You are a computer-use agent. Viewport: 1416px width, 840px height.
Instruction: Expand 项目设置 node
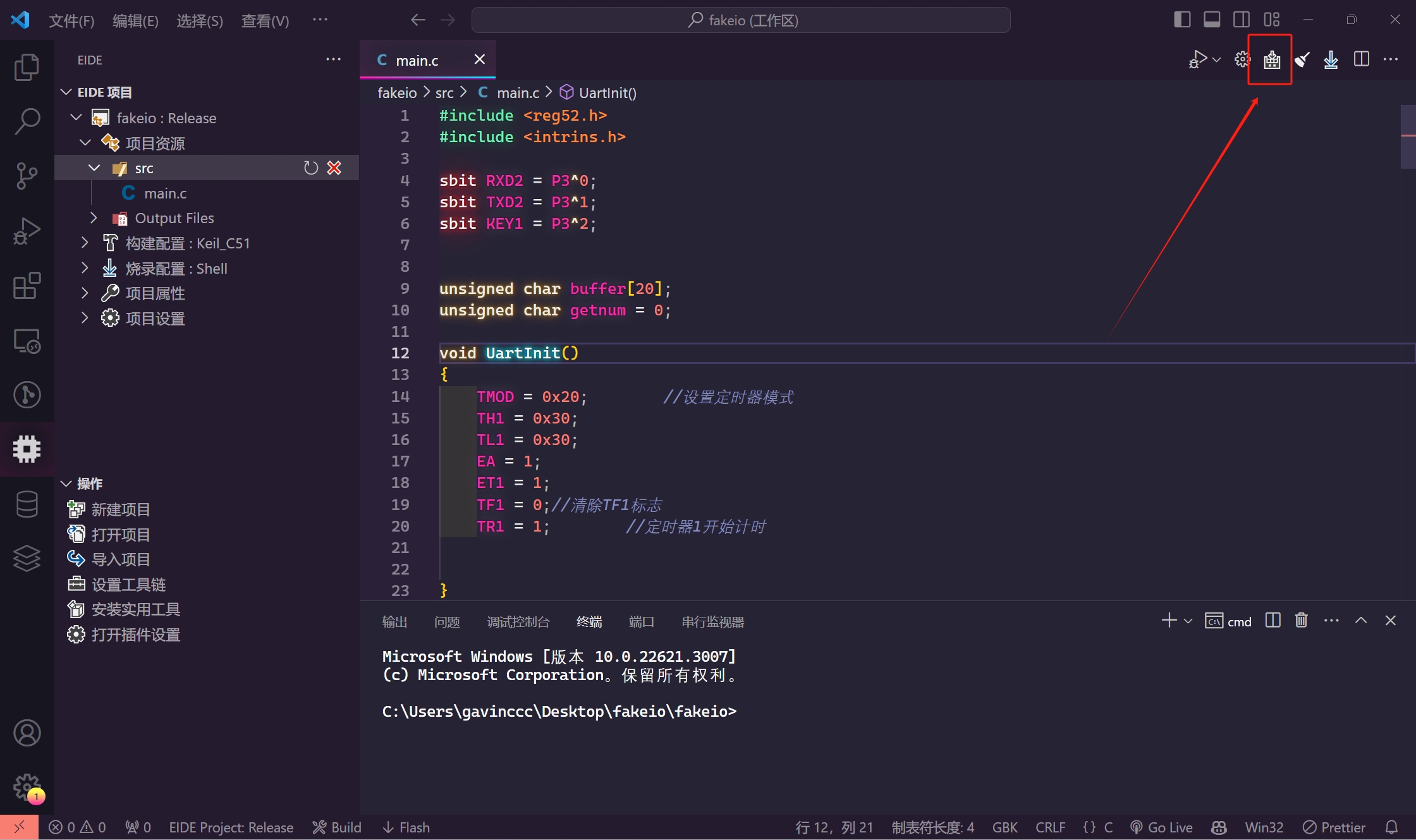85,318
